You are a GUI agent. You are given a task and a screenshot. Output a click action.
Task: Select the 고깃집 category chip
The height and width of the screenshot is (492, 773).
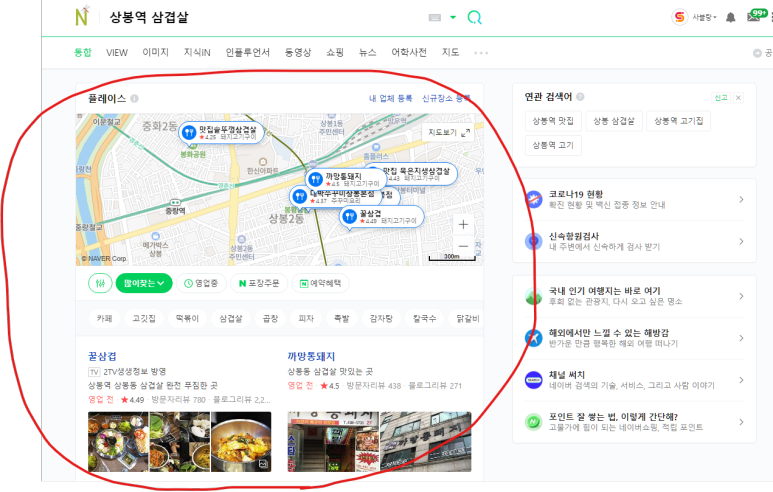tap(143, 318)
